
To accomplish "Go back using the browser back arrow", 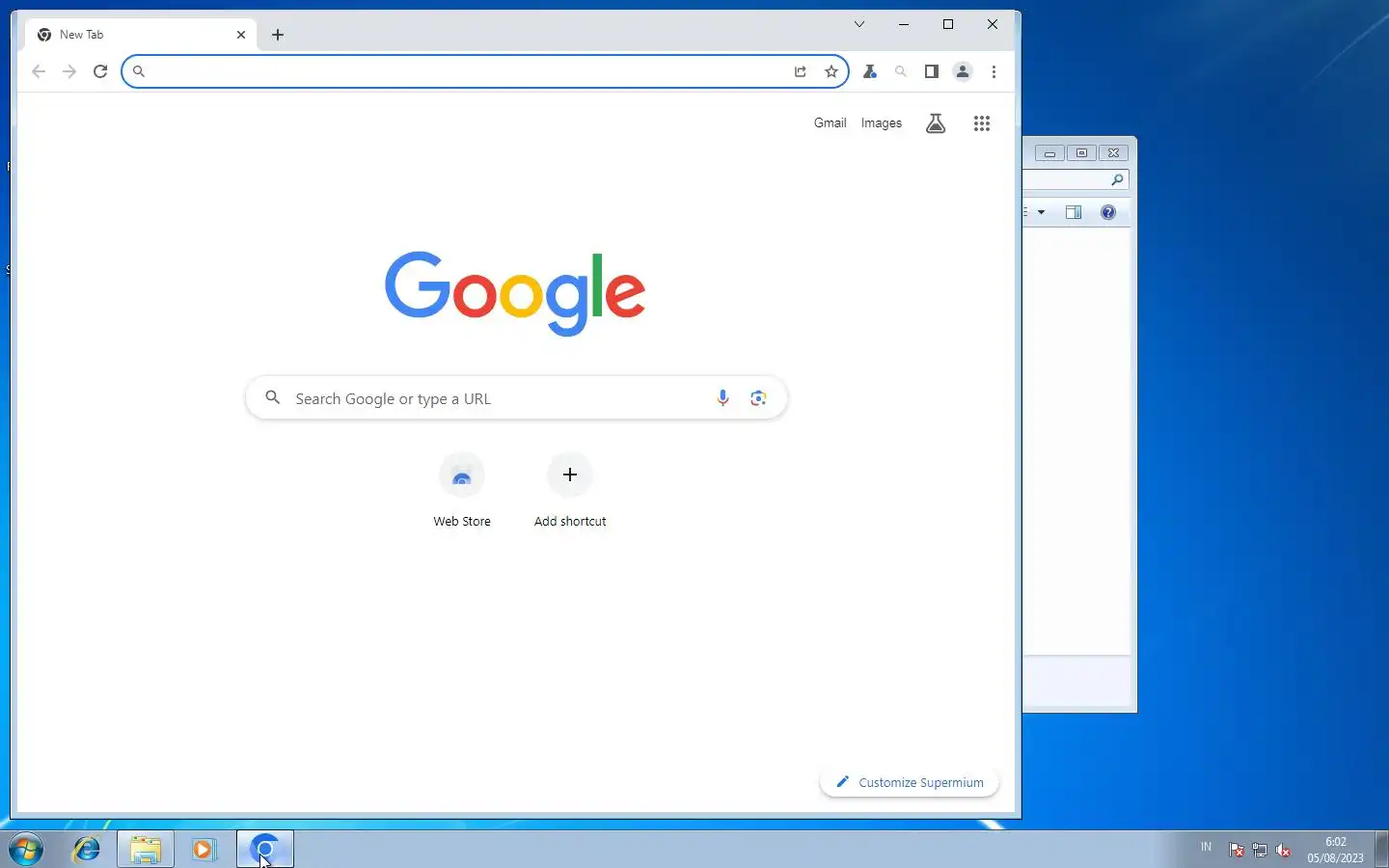I will (x=39, y=71).
